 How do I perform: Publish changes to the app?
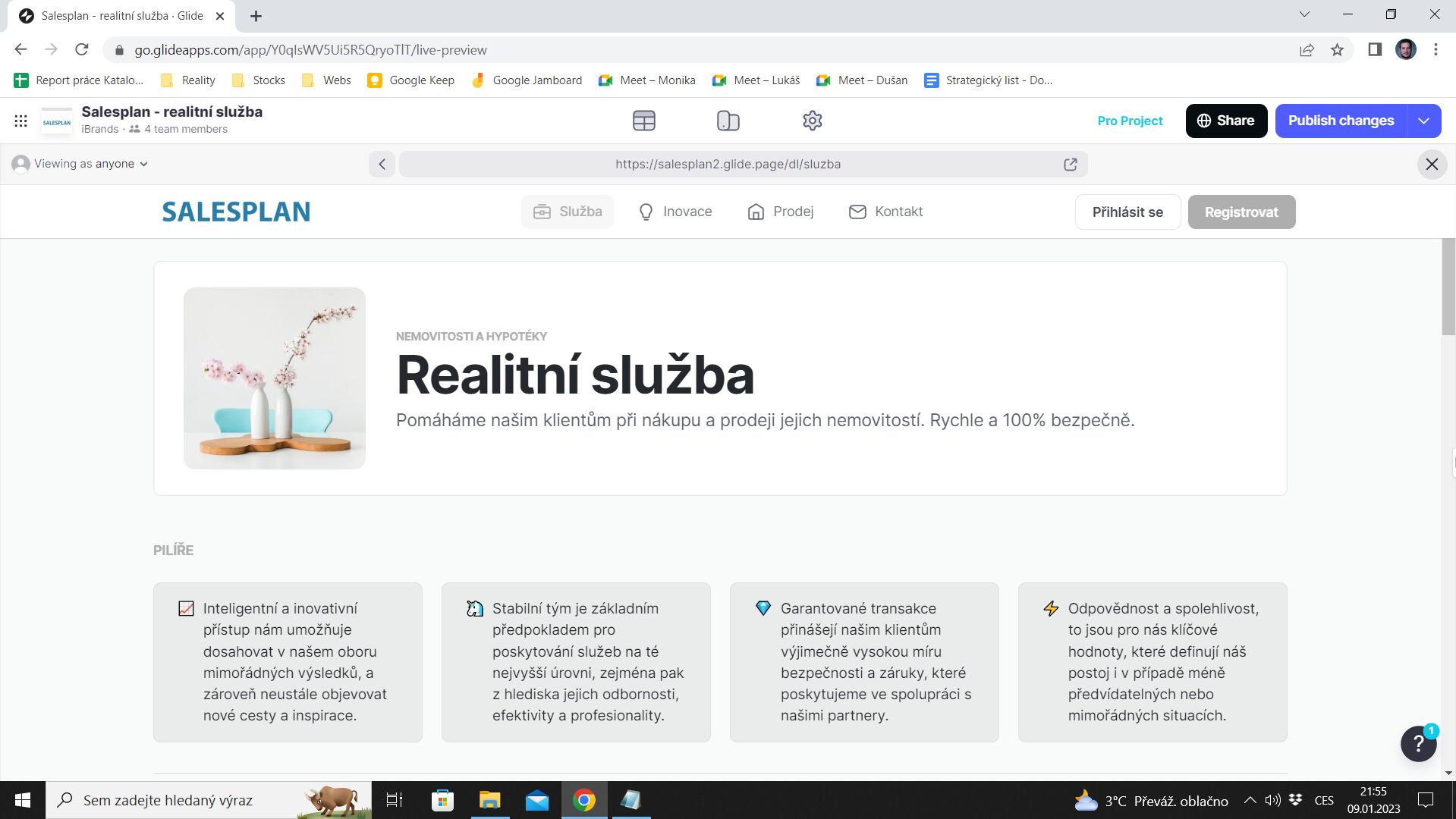[x=1341, y=121]
